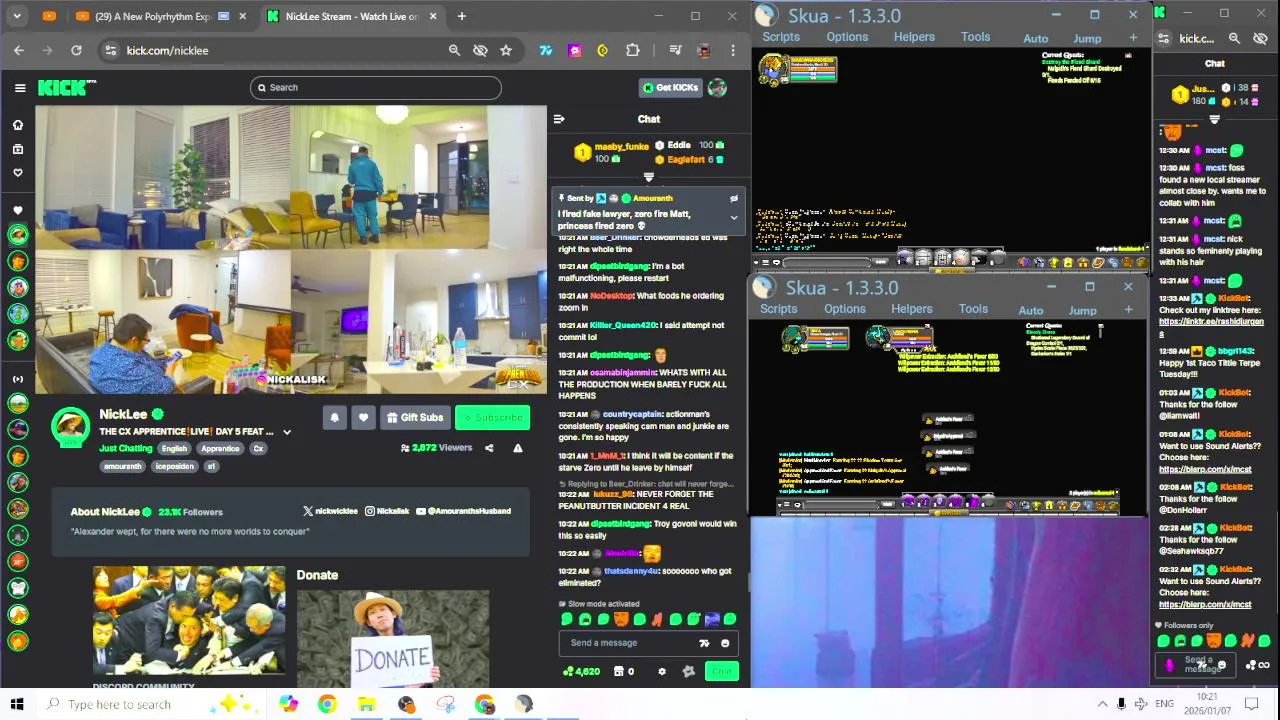1280x720 pixels.
Task: Collapse chat panel using arrow beside Chat title
Action: [559, 119]
